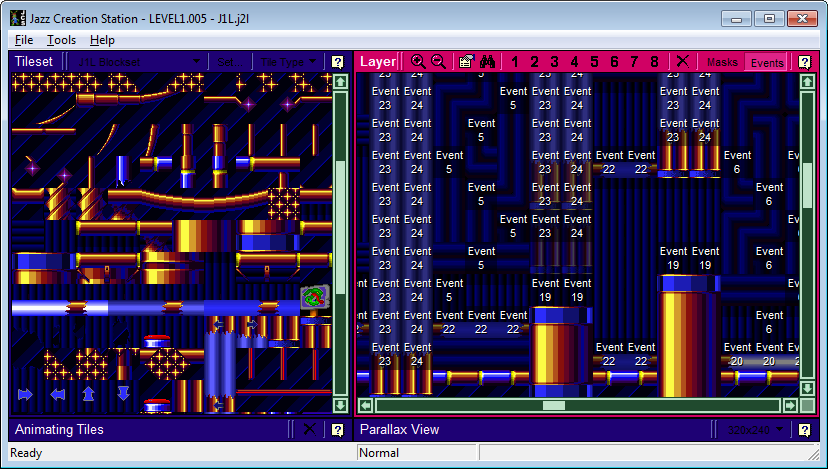Click the tileset vertical scrollbar thumb
The width and height of the screenshot is (828, 469).
click(341, 227)
